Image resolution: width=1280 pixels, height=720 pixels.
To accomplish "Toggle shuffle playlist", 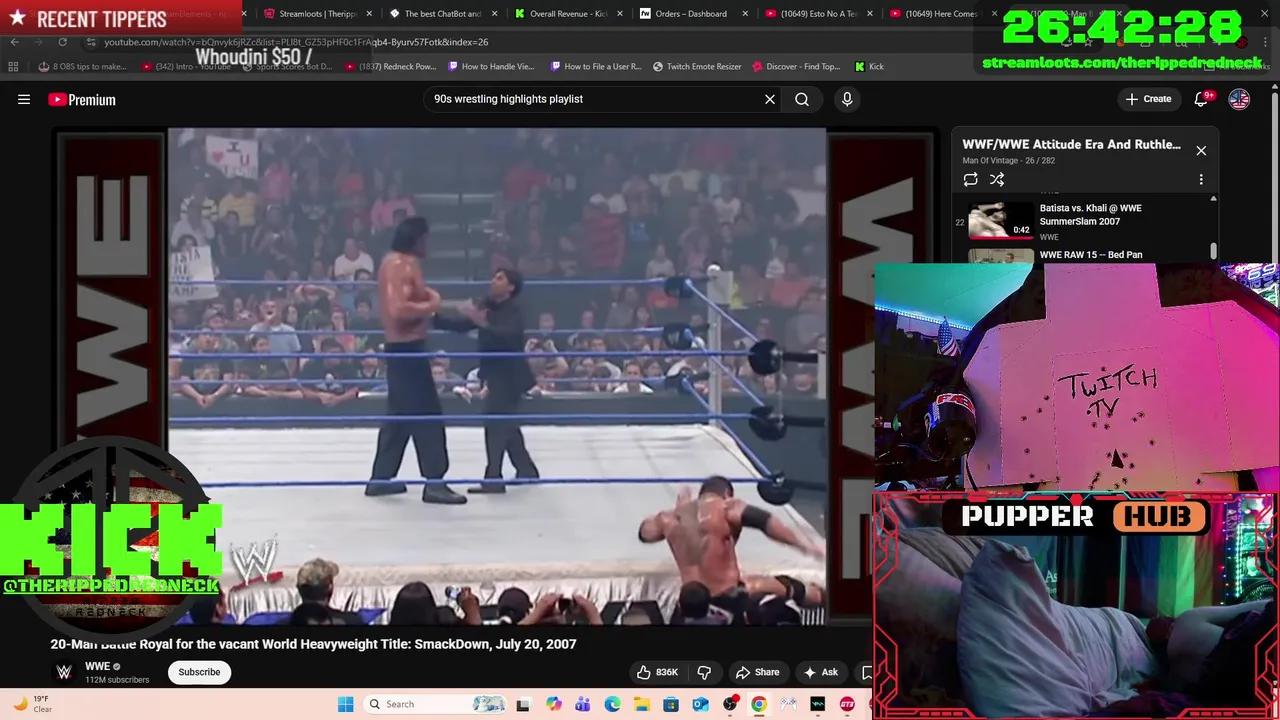I will point(997,180).
